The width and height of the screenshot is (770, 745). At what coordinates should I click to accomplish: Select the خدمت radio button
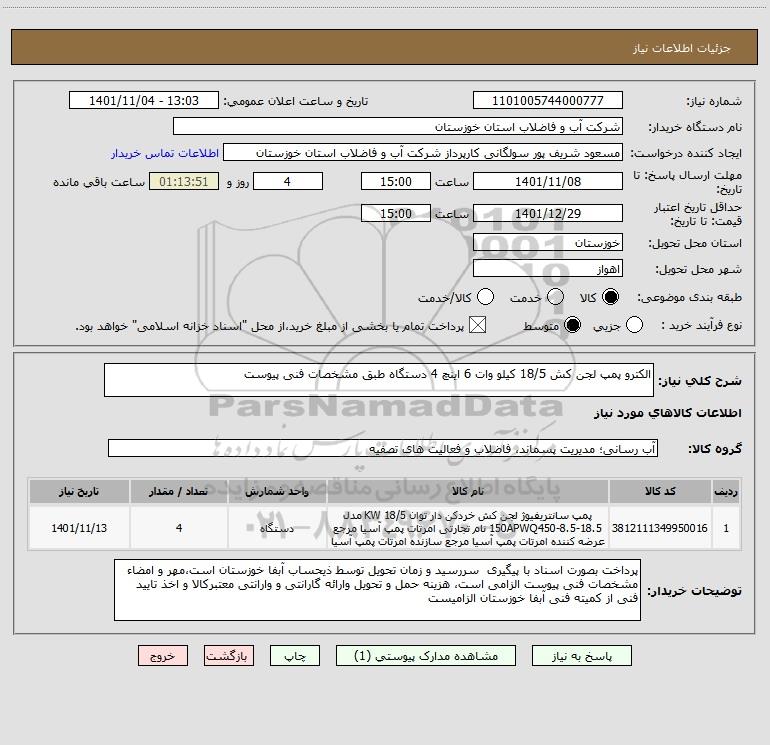pyautogui.click(x=555, y=297)
